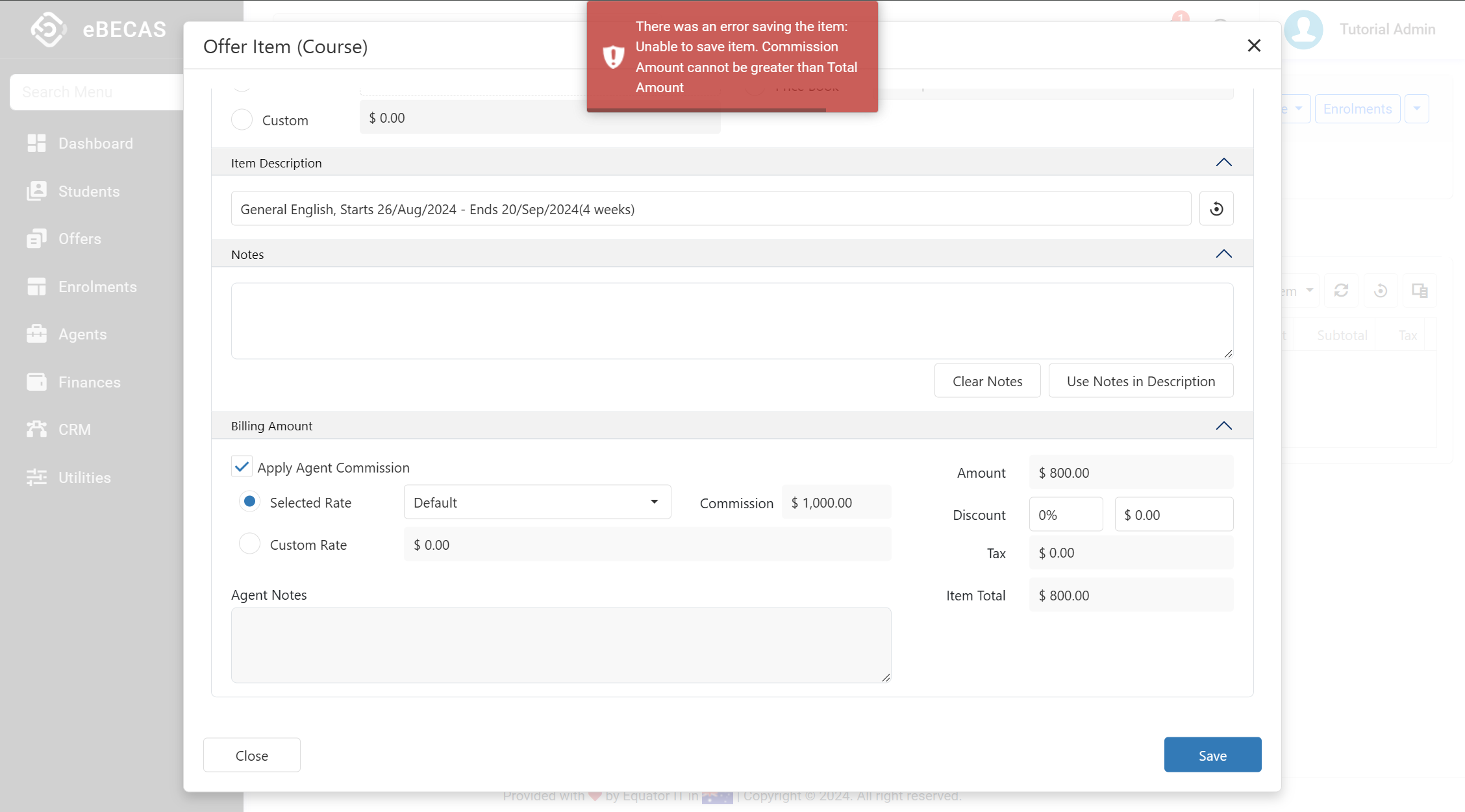Click the Offers sidebar icon
1465x812 pixels.
[36, 239]
